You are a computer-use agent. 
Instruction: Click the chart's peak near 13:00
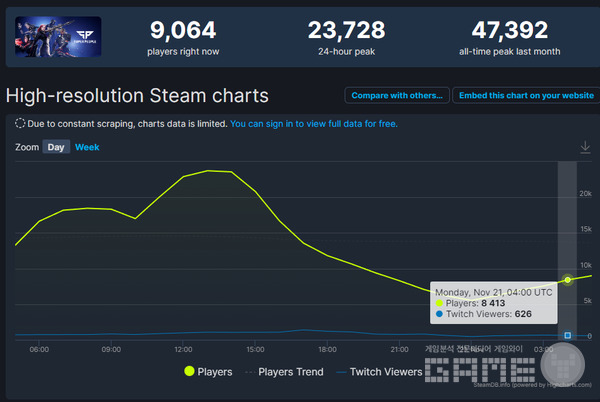click(212, 171)
